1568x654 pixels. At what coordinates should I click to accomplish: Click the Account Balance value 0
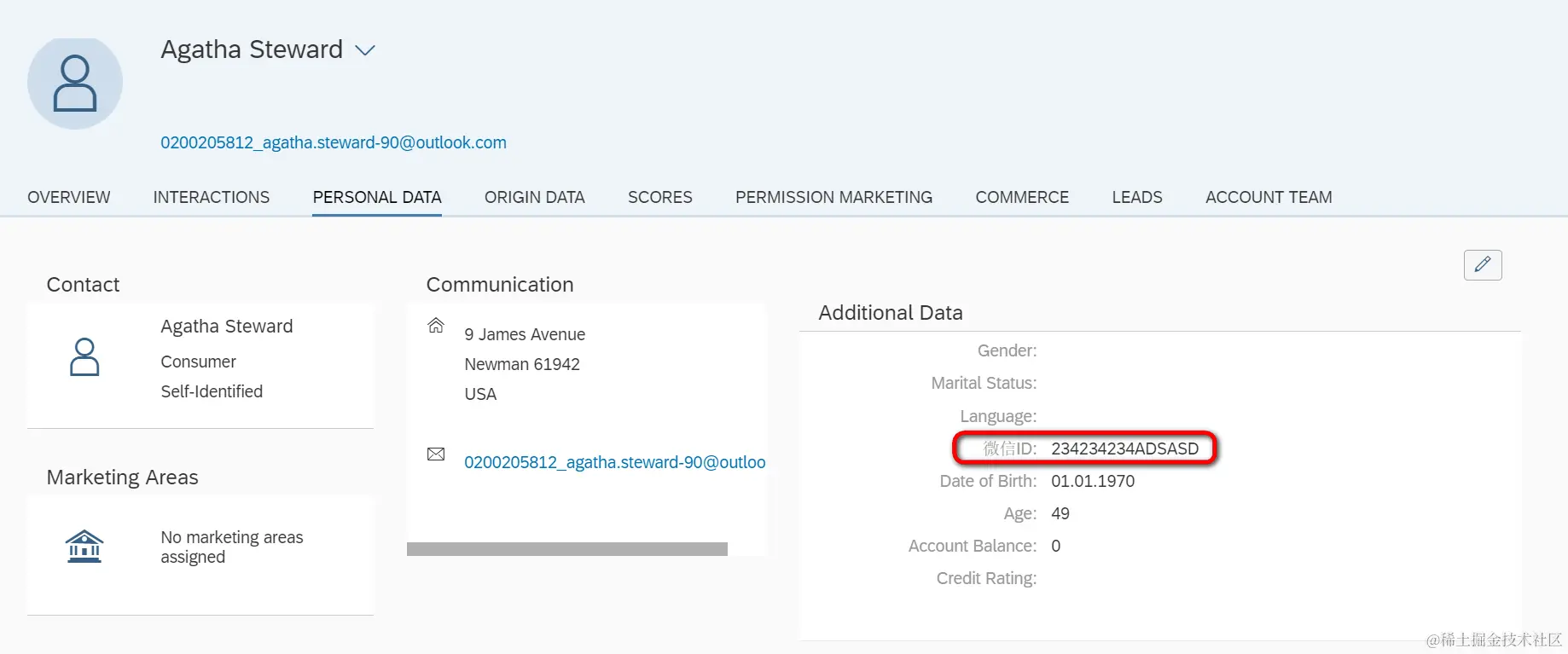(x=1056, y=546)
